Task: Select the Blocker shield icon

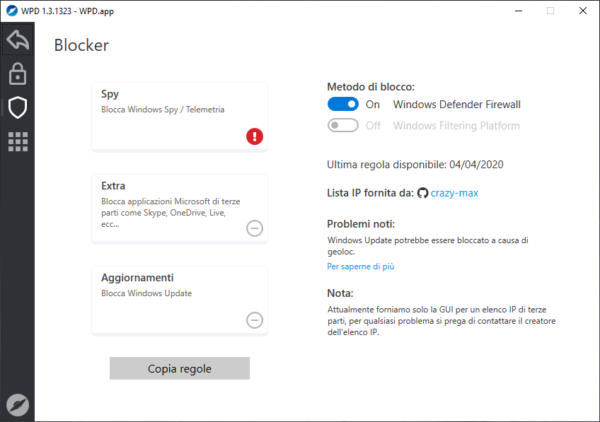Action: pyautogui.click(x=18, y=108)
